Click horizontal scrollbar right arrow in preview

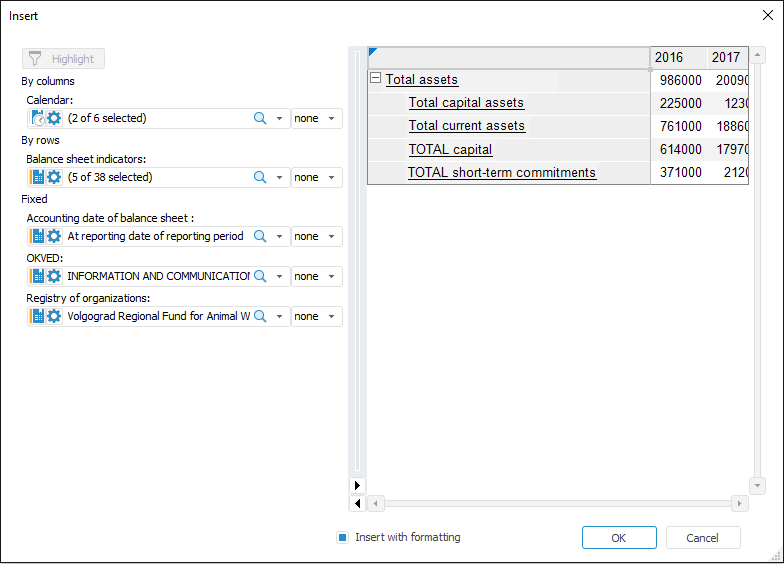(739, 503)
